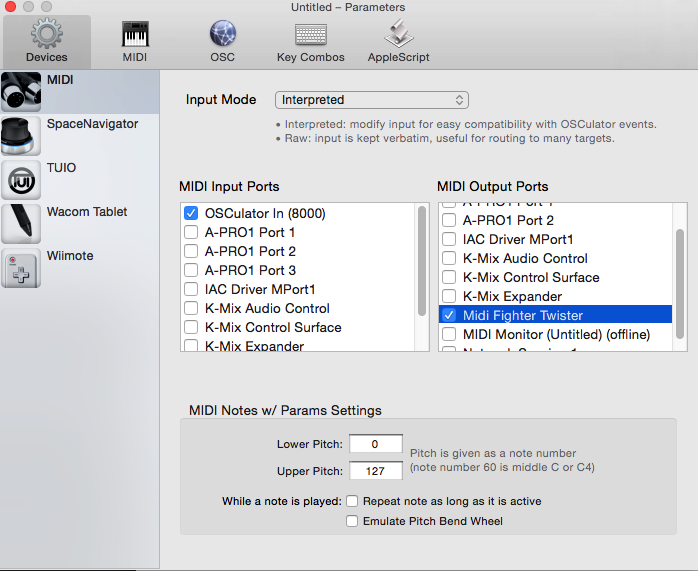Image resolution: width=698 pixels, height=571 pixels.
Task: Select MIDI device in sidebar list
Action: click(x=80, y=92)
